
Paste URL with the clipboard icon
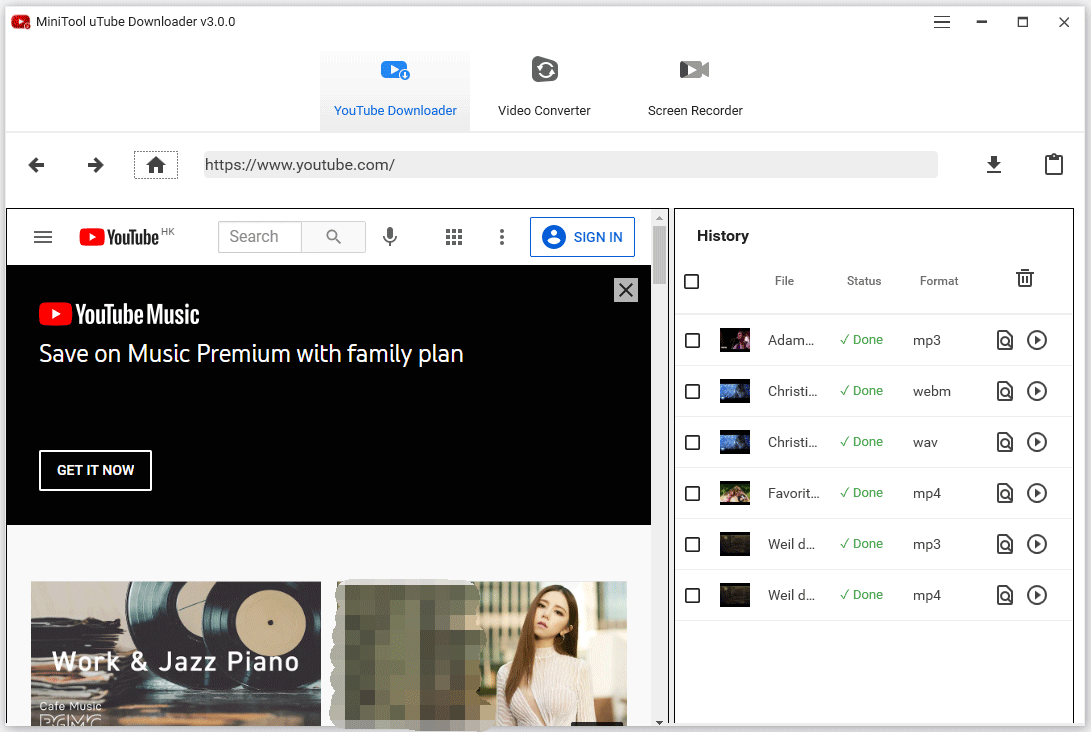pyautogui.click(x=1053, y=164)
